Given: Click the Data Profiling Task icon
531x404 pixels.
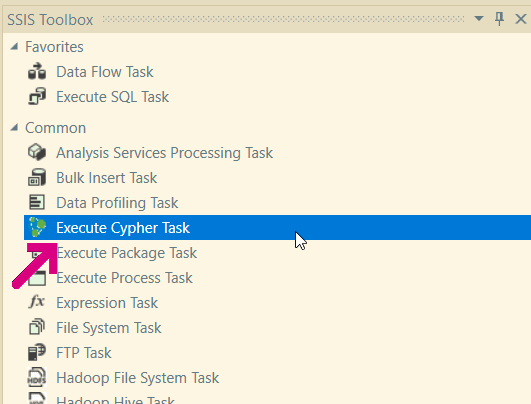Looking at the screenshot, I should click(37, 203).
